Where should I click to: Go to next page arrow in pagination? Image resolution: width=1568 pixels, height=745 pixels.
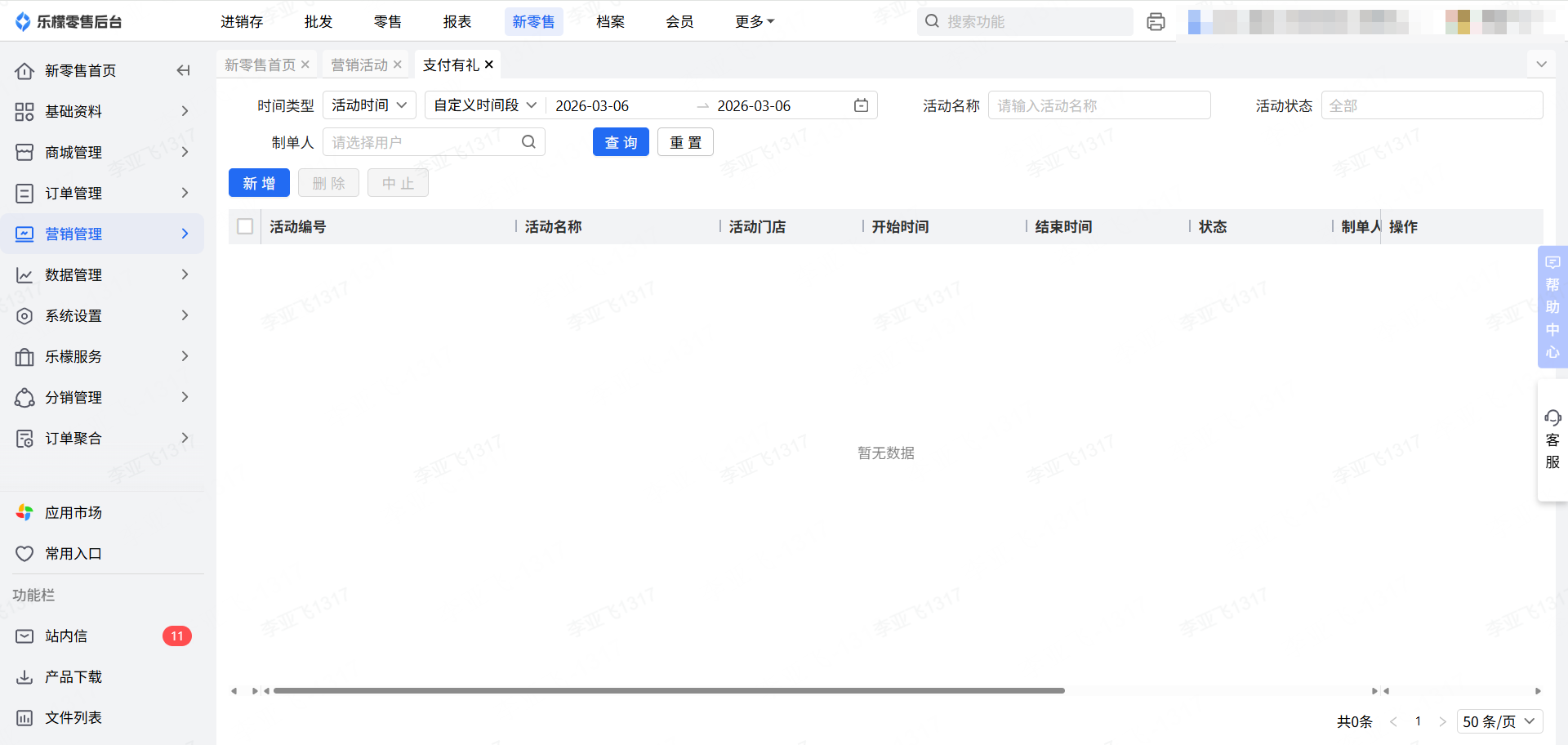click(x=1442, y=722)
